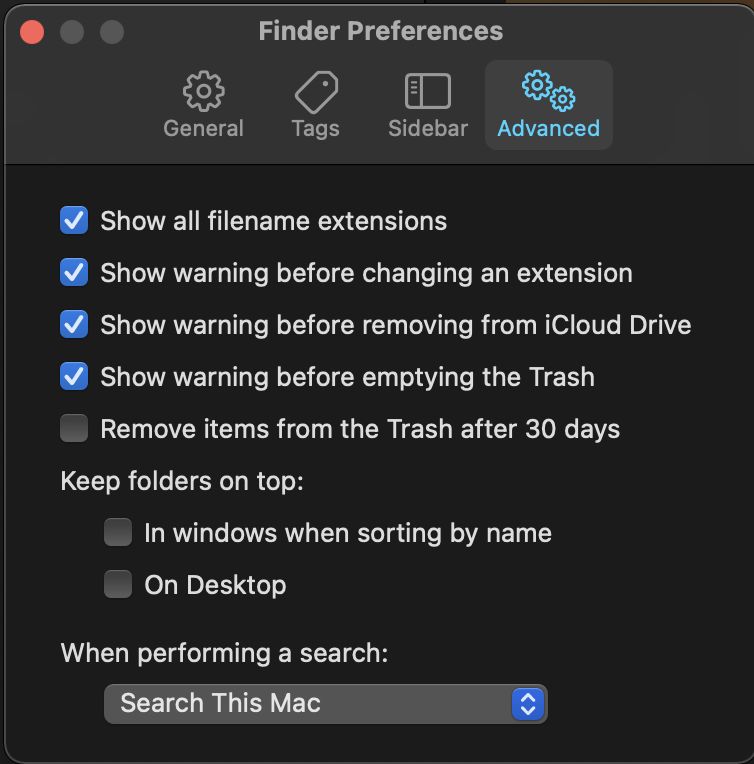Click the gray zoom window button
Screen dimensions: 754x764
pos(112,32)
